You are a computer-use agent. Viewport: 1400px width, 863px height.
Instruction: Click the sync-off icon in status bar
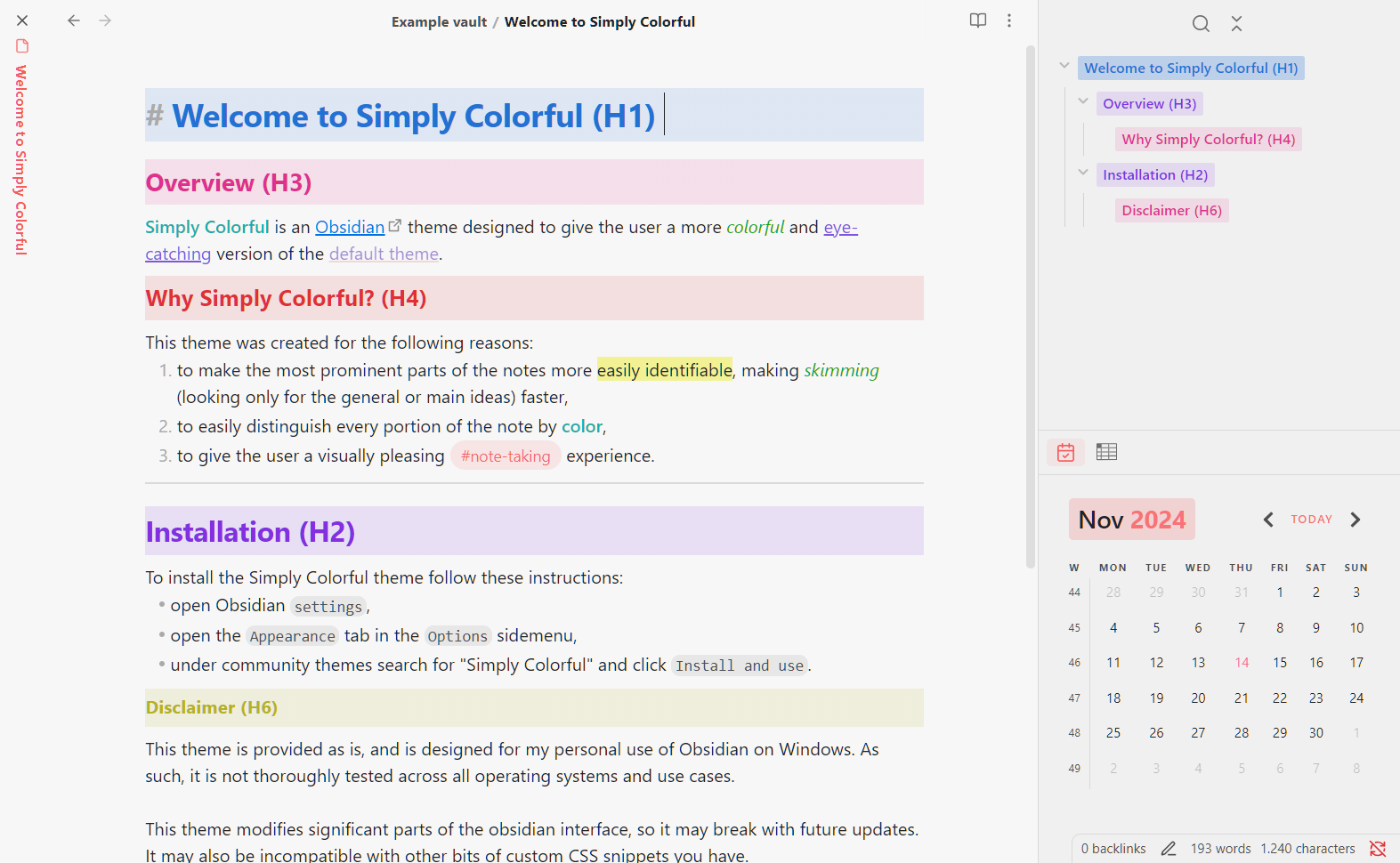[x=1378, y=849]
